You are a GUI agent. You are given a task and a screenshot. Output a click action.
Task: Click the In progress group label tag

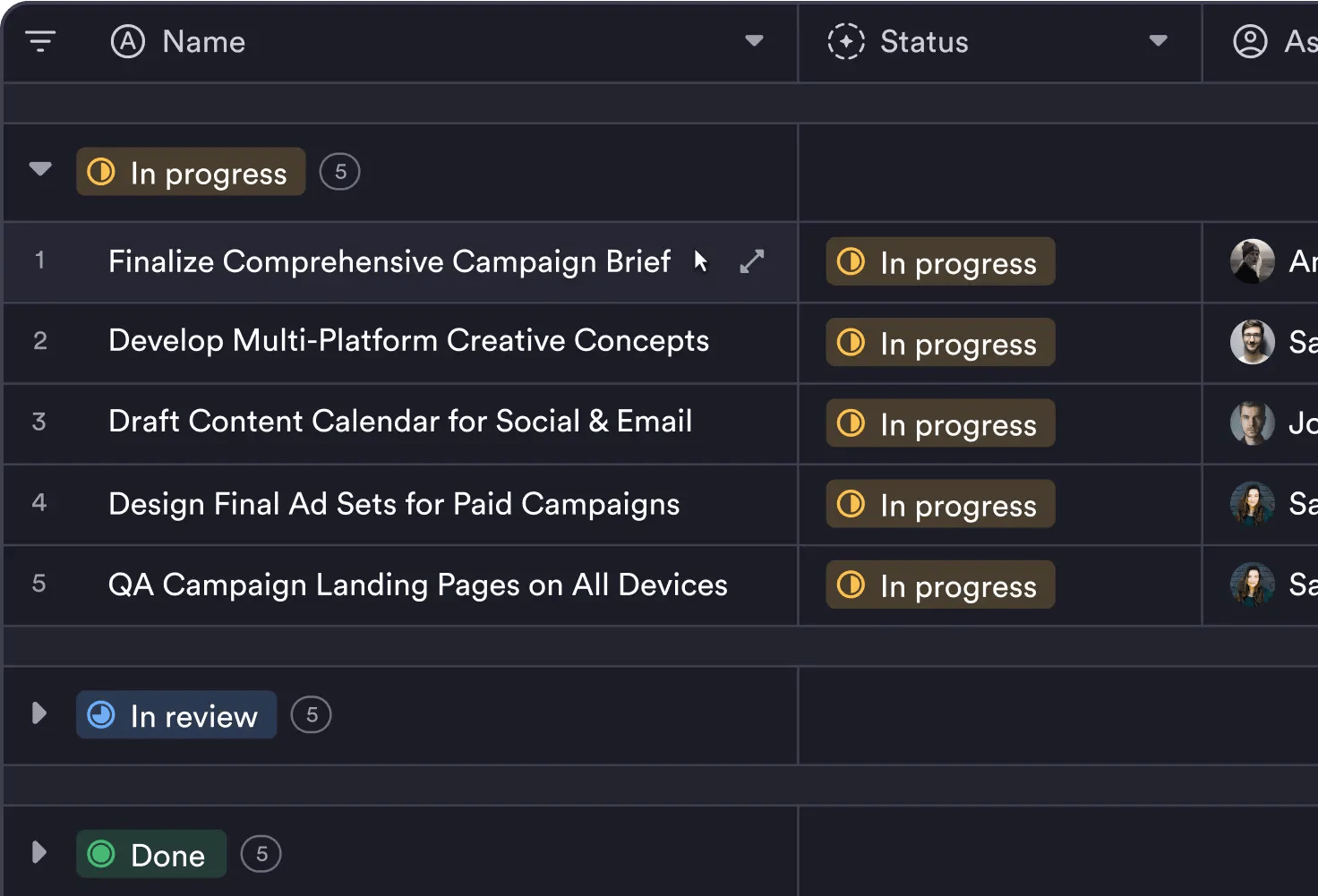pos(191,172)
